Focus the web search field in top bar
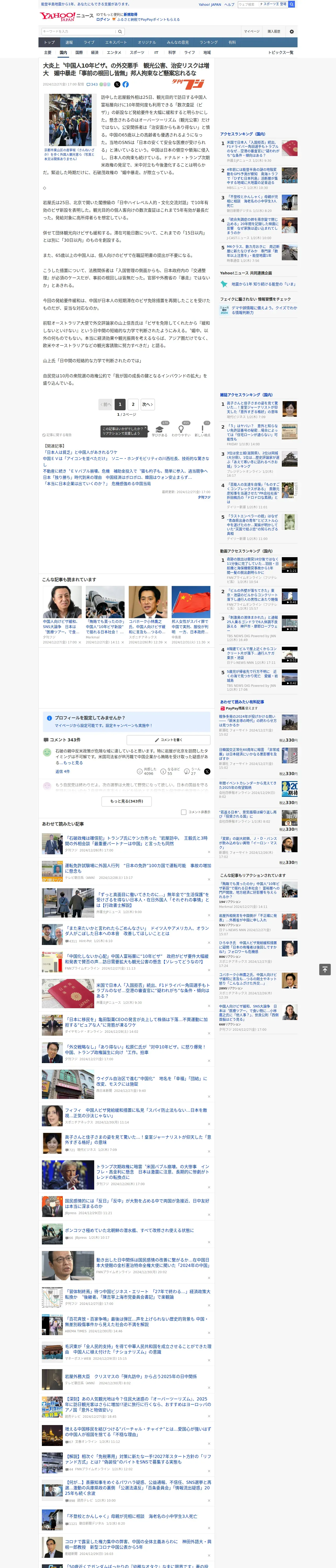 [248, 4]
